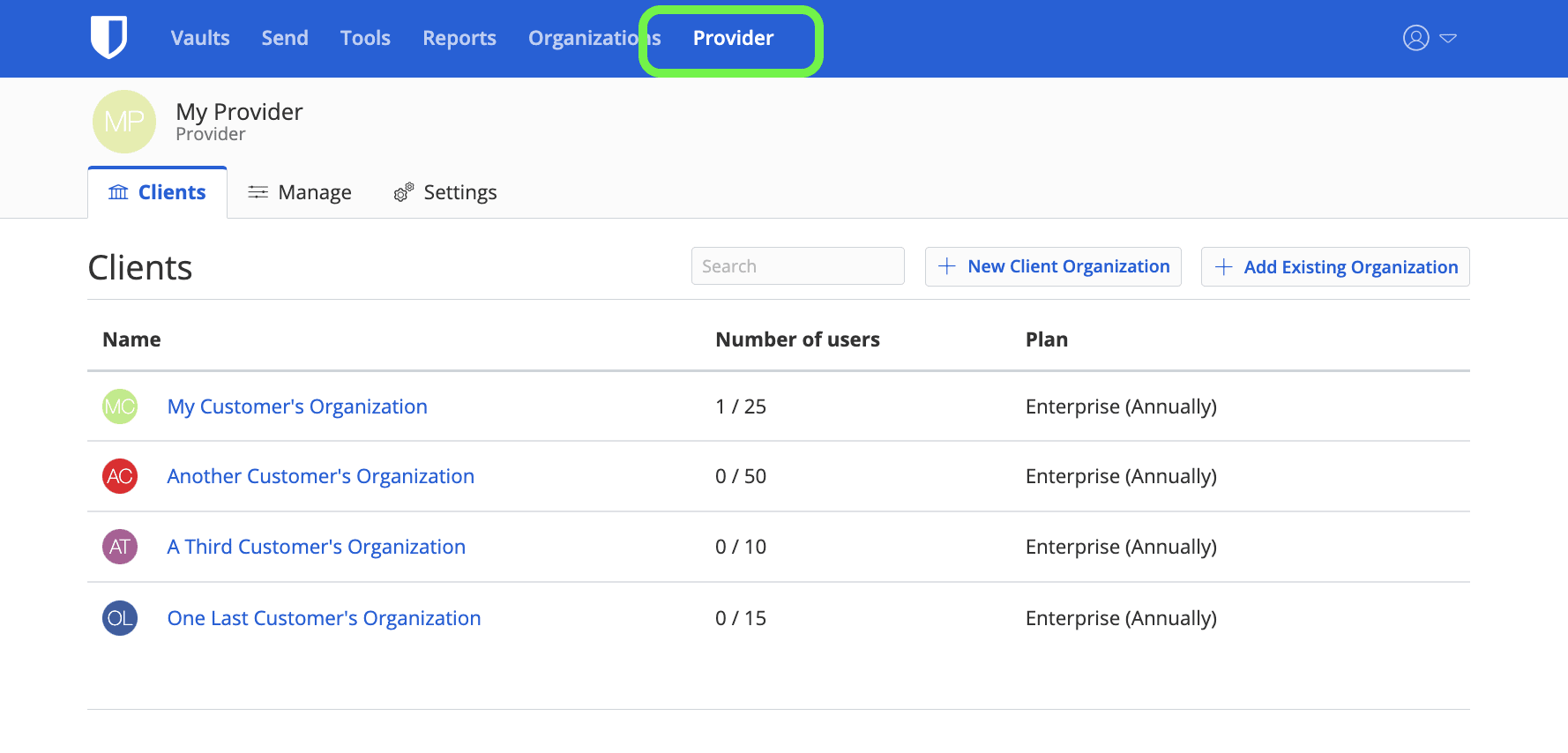1568x753 pixels.
Task: Switch to the Settings tab
Action: click(445, 192)
